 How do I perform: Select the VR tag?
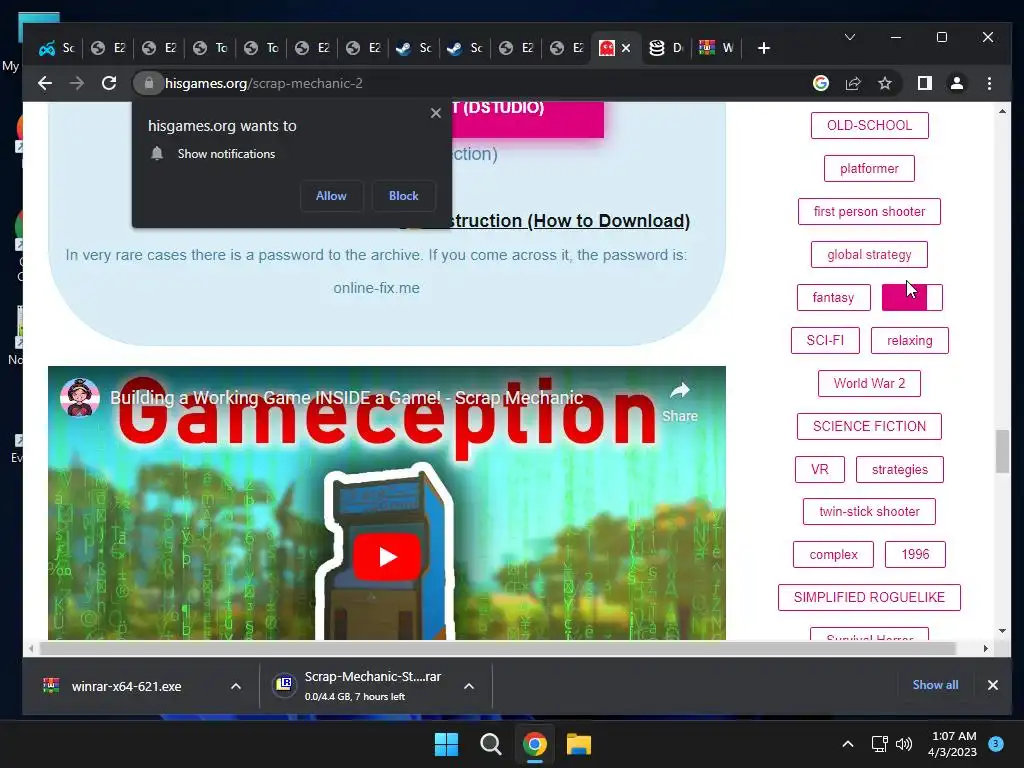point(820,470)
